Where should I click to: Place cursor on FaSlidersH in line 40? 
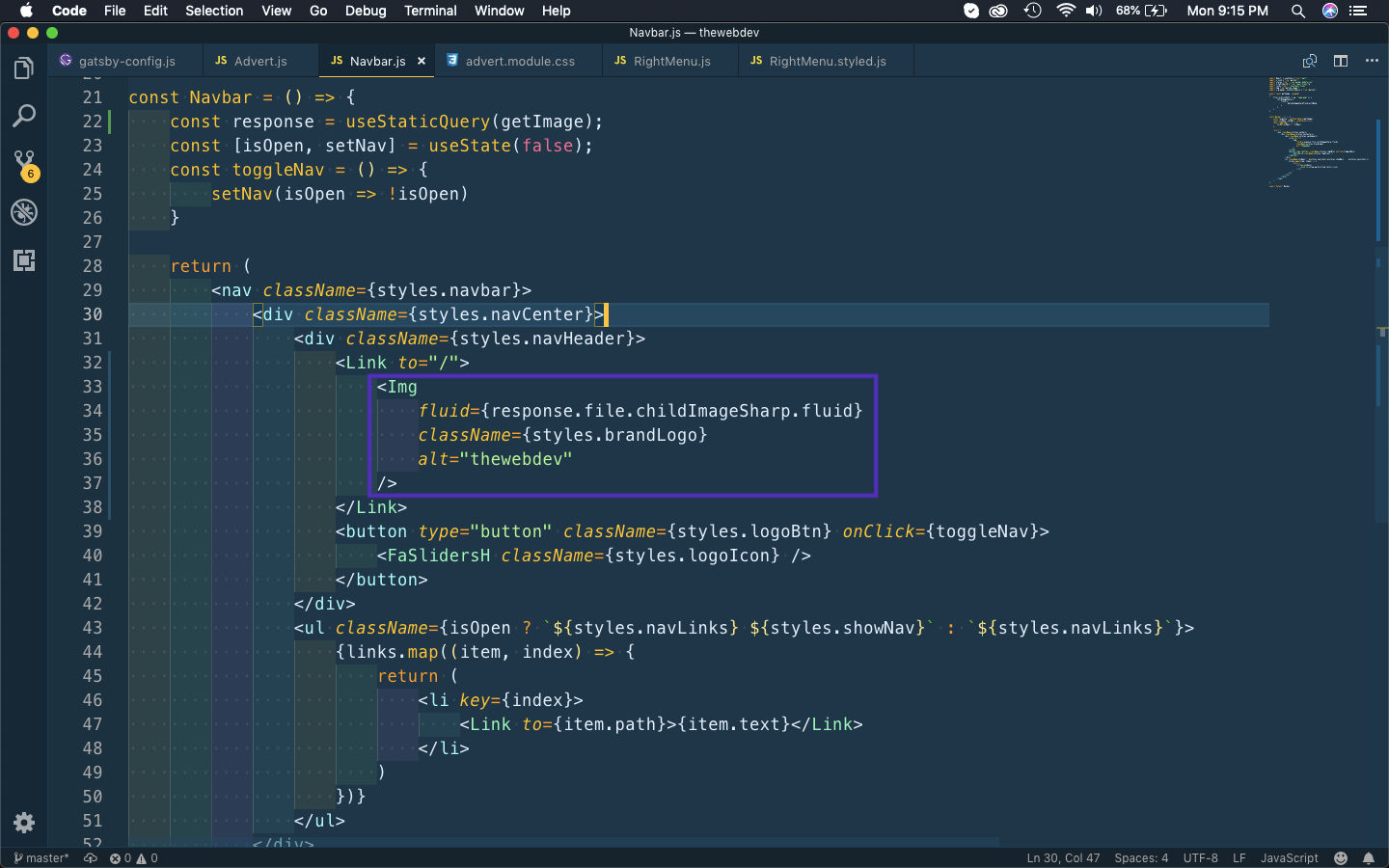tap(439, 556)
